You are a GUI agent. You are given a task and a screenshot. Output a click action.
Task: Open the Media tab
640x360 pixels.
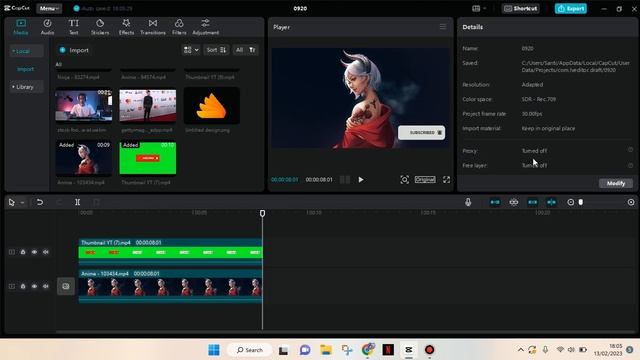point(21,27)
